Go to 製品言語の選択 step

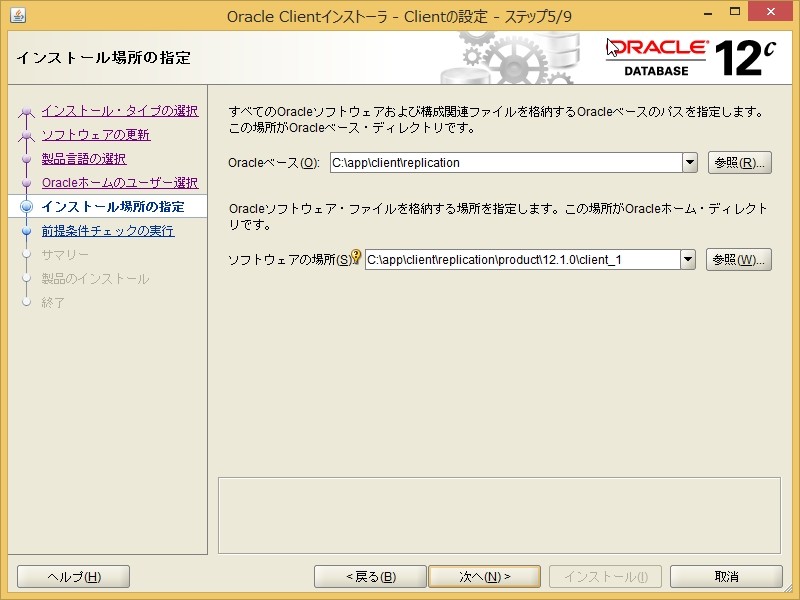pyautogui.click(x=85, y=157)
